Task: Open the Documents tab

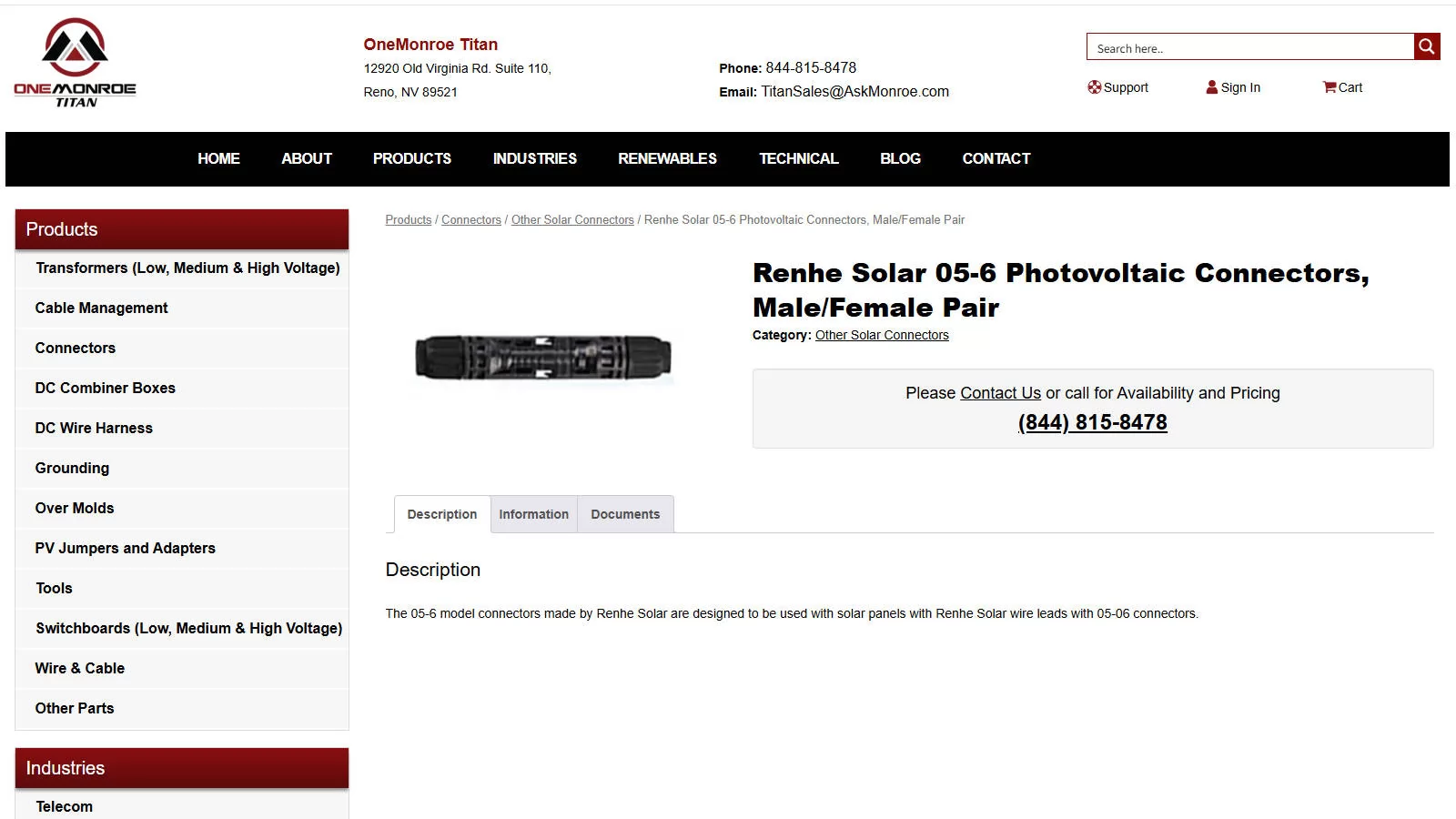Action: (625, 514)
